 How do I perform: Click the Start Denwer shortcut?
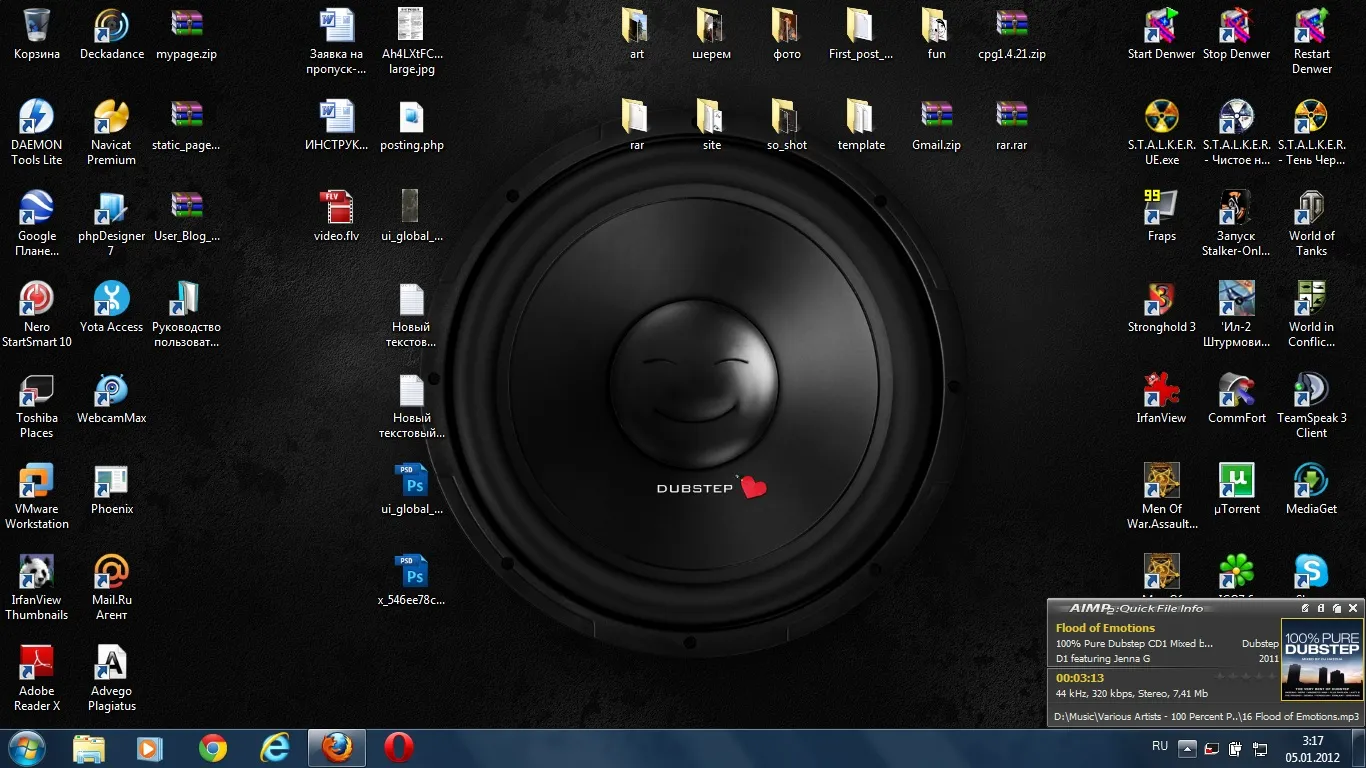click(x=1161, y=34)
